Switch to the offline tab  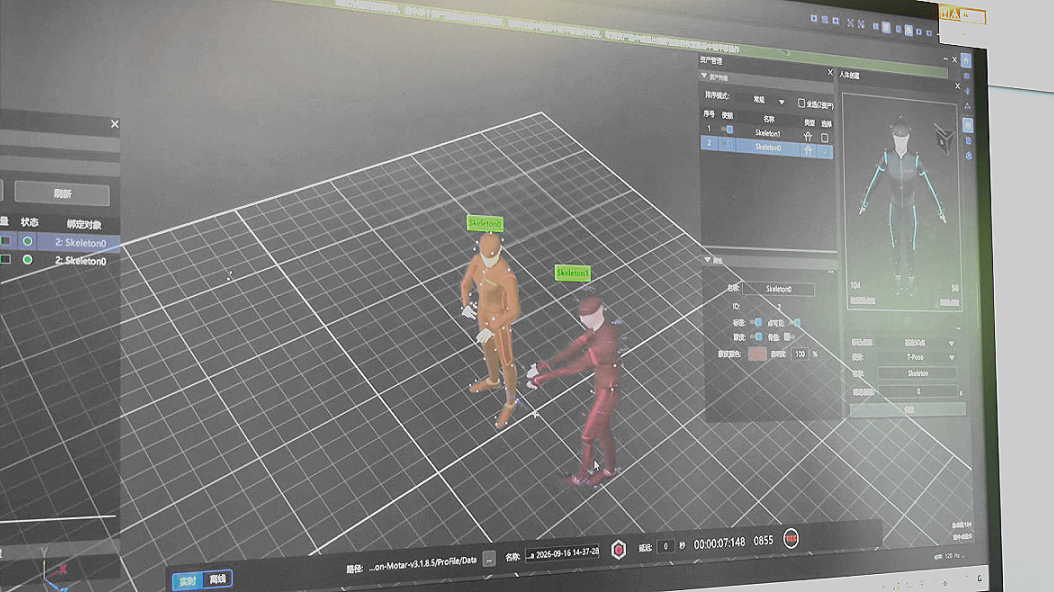(218, 579)
